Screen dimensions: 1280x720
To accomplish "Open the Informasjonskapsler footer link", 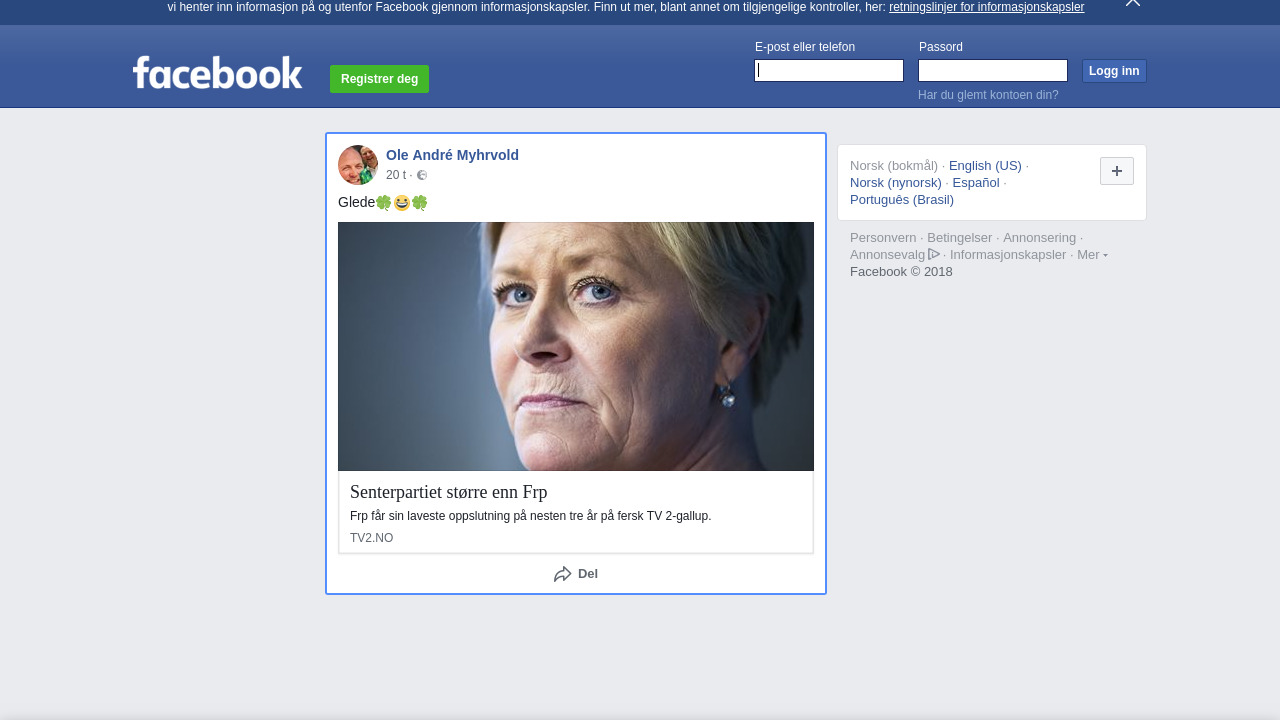I will pos(1008,255).
